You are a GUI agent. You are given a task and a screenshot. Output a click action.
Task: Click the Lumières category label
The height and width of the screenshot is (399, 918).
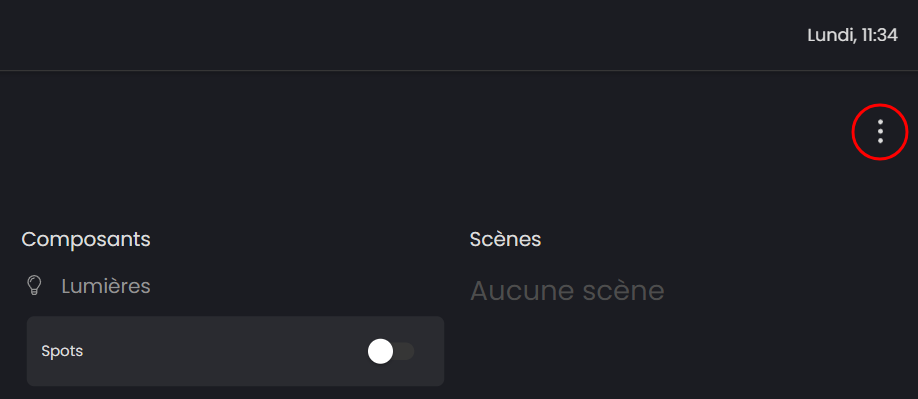106,287
